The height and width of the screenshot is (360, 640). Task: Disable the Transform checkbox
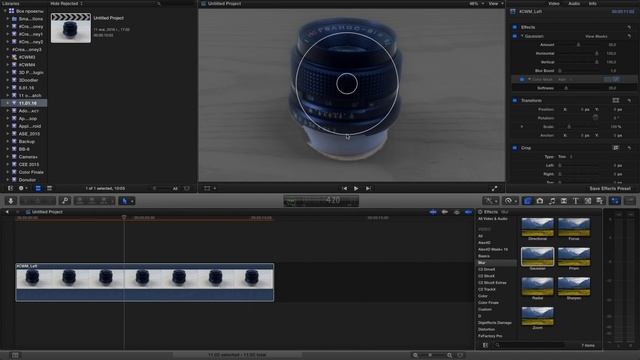click(514, 100)
